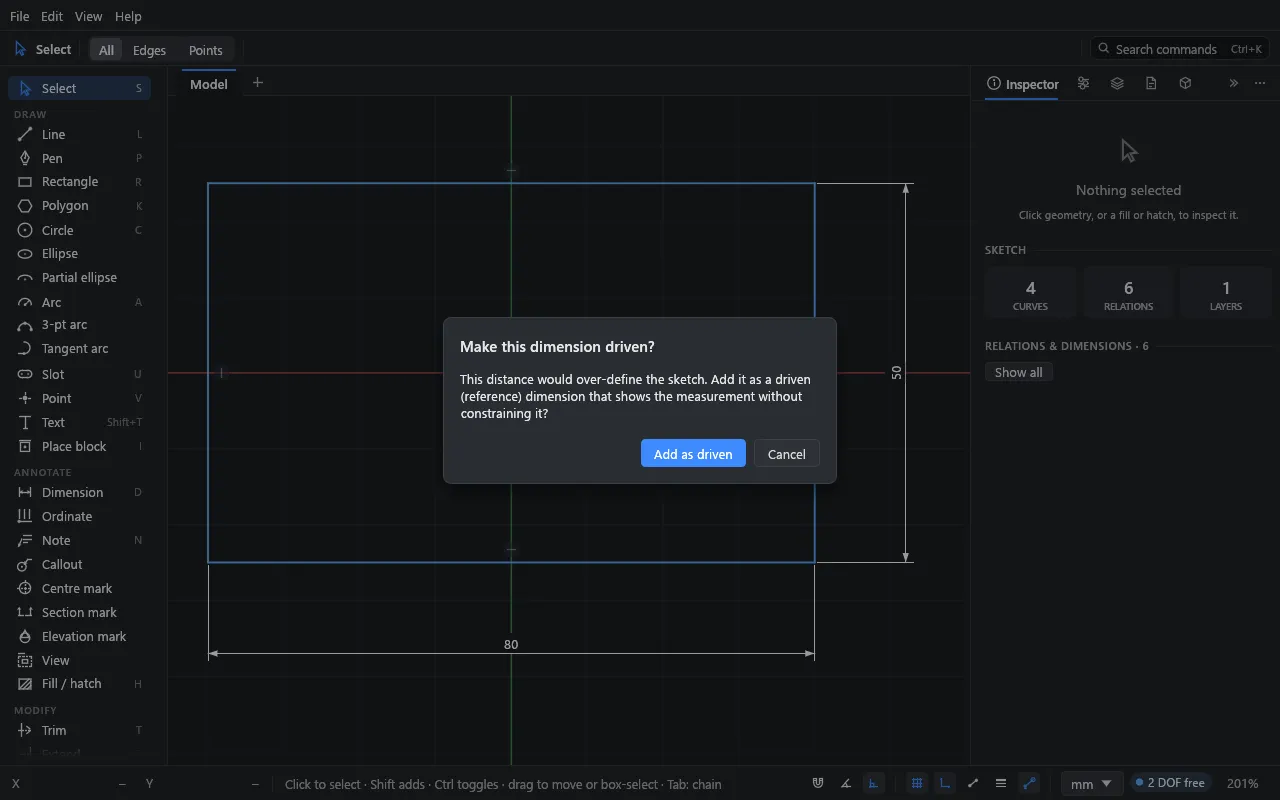Open the mm units dropdown
The height and width of the screenshot is (800, 1280).
click(1090, 784)
